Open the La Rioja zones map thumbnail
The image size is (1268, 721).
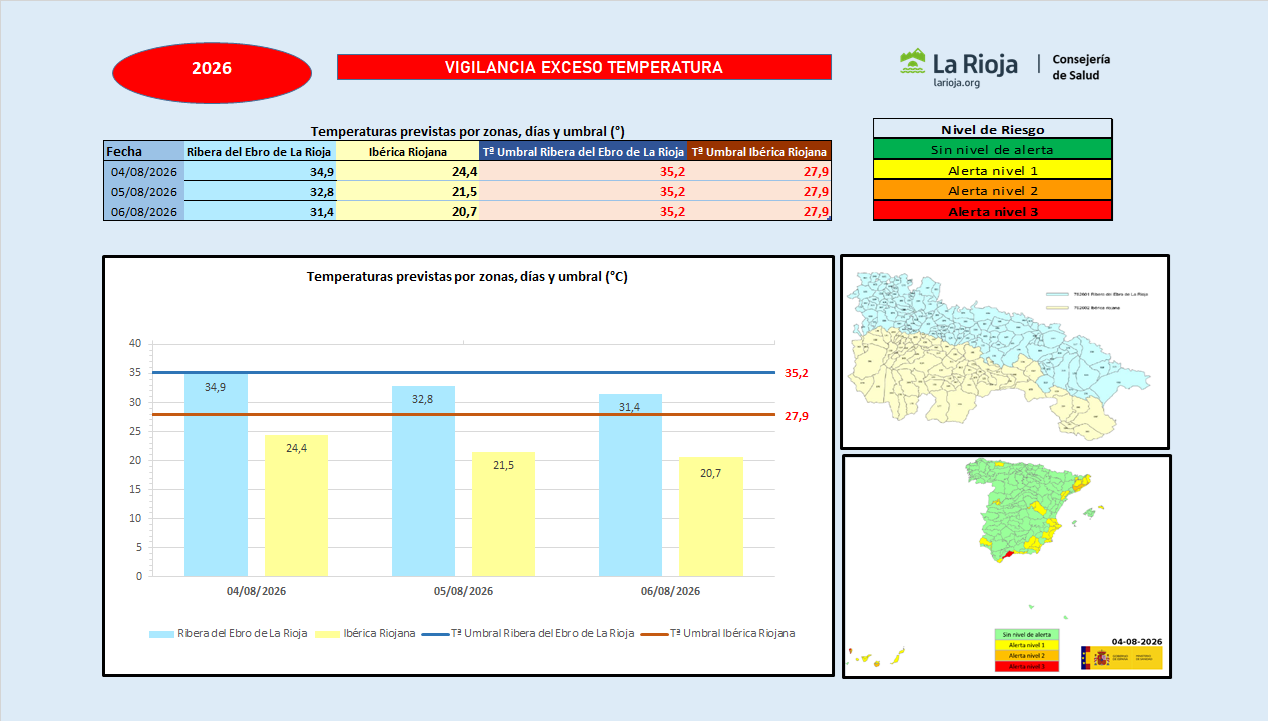pos(1004,352)
